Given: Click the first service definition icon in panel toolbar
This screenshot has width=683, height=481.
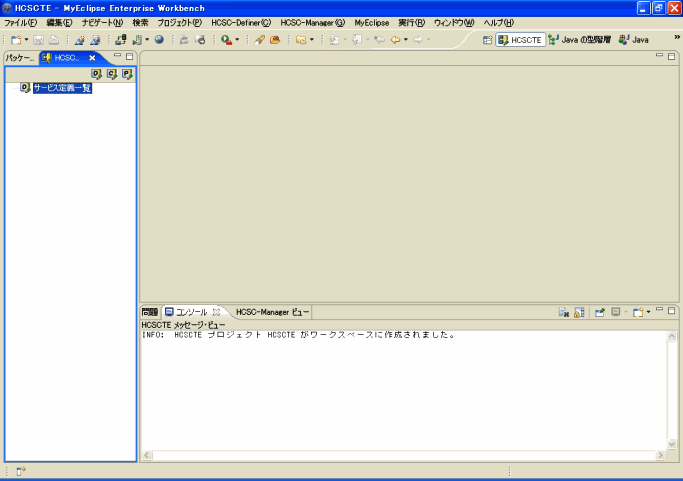Looking at the screenshot, I should 96,73.
